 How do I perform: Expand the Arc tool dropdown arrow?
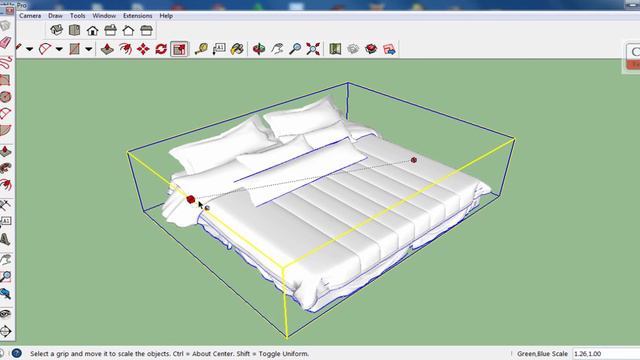pyautogui.click(x=59, y=49)
